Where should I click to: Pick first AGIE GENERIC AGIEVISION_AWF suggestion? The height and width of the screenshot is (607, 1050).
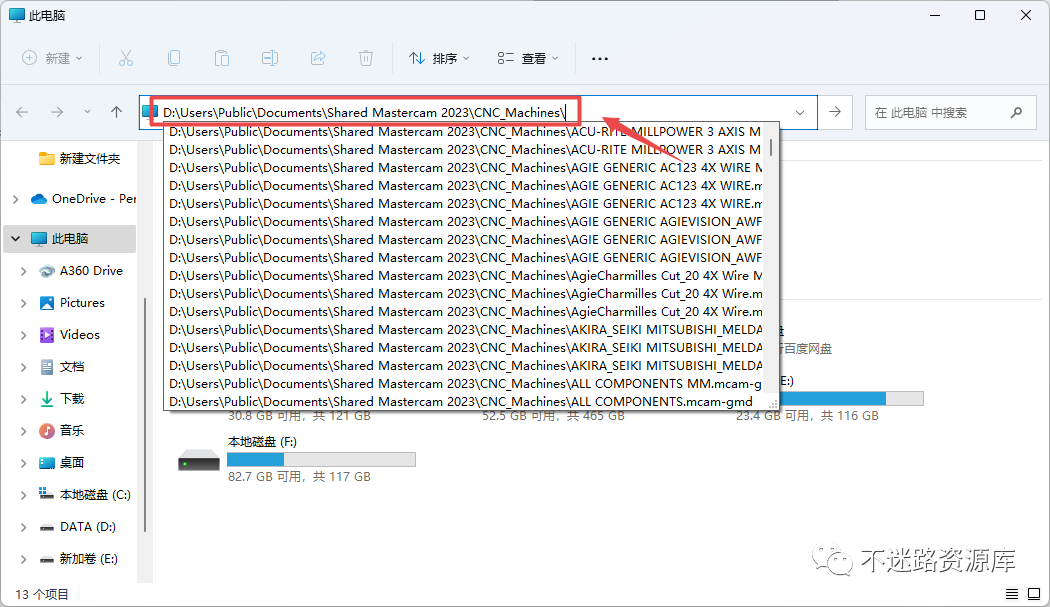[465, 222]
